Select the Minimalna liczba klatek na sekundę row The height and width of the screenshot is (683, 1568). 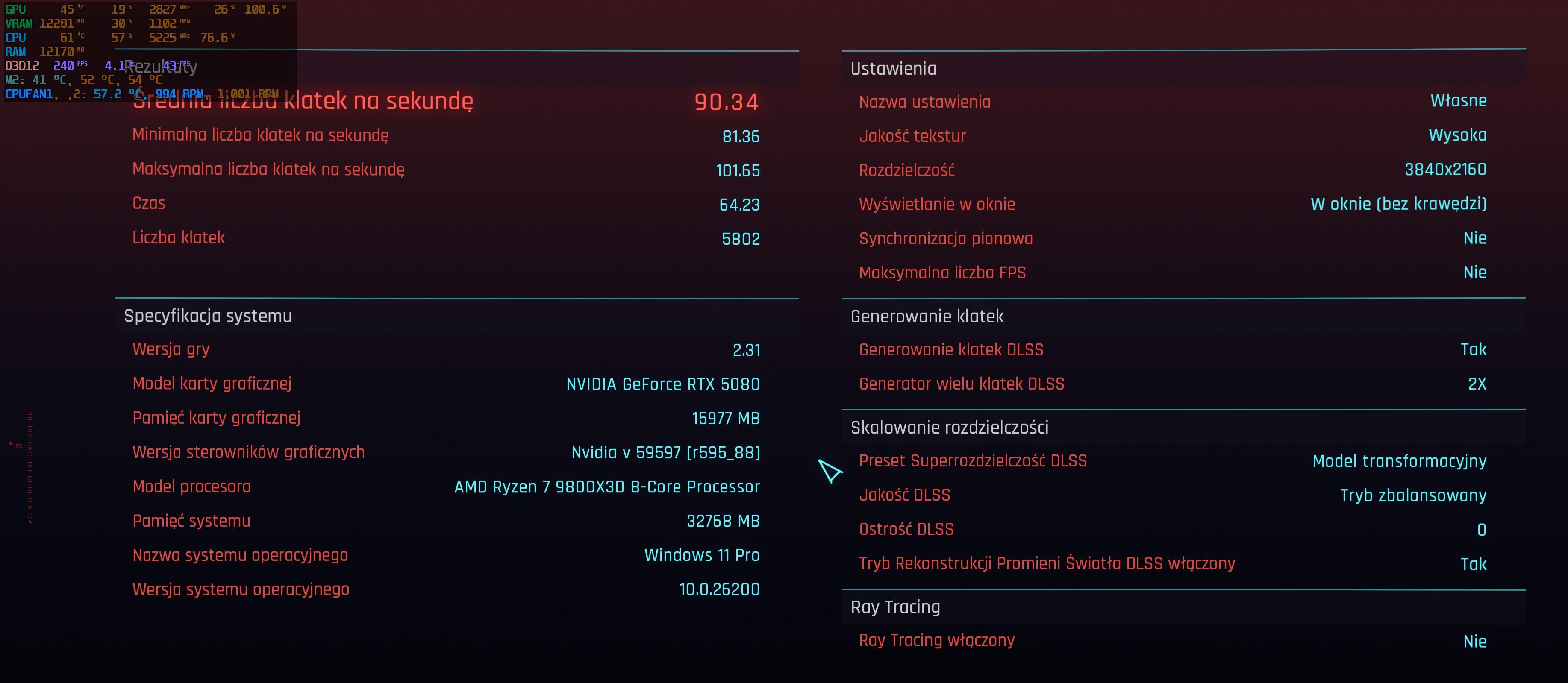coord(261,135)
